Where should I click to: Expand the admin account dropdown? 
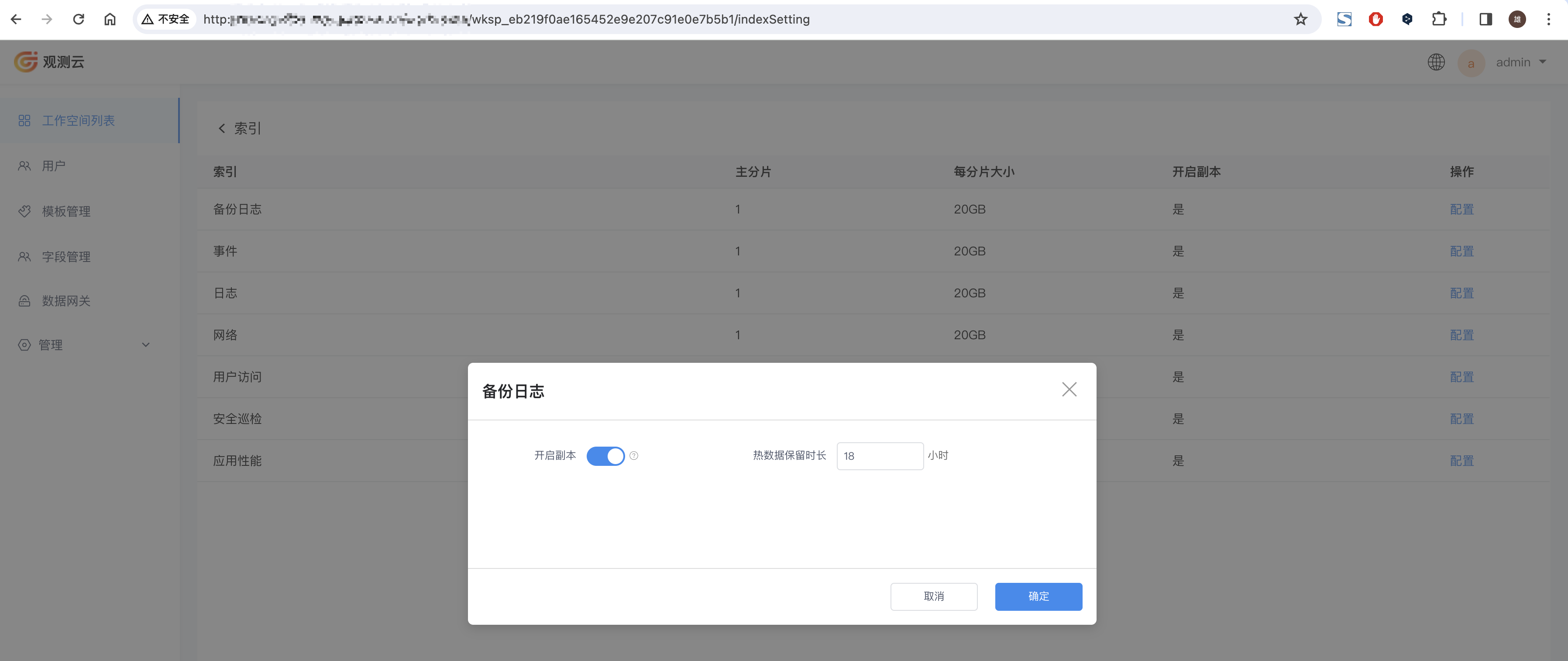(1542, 62)
